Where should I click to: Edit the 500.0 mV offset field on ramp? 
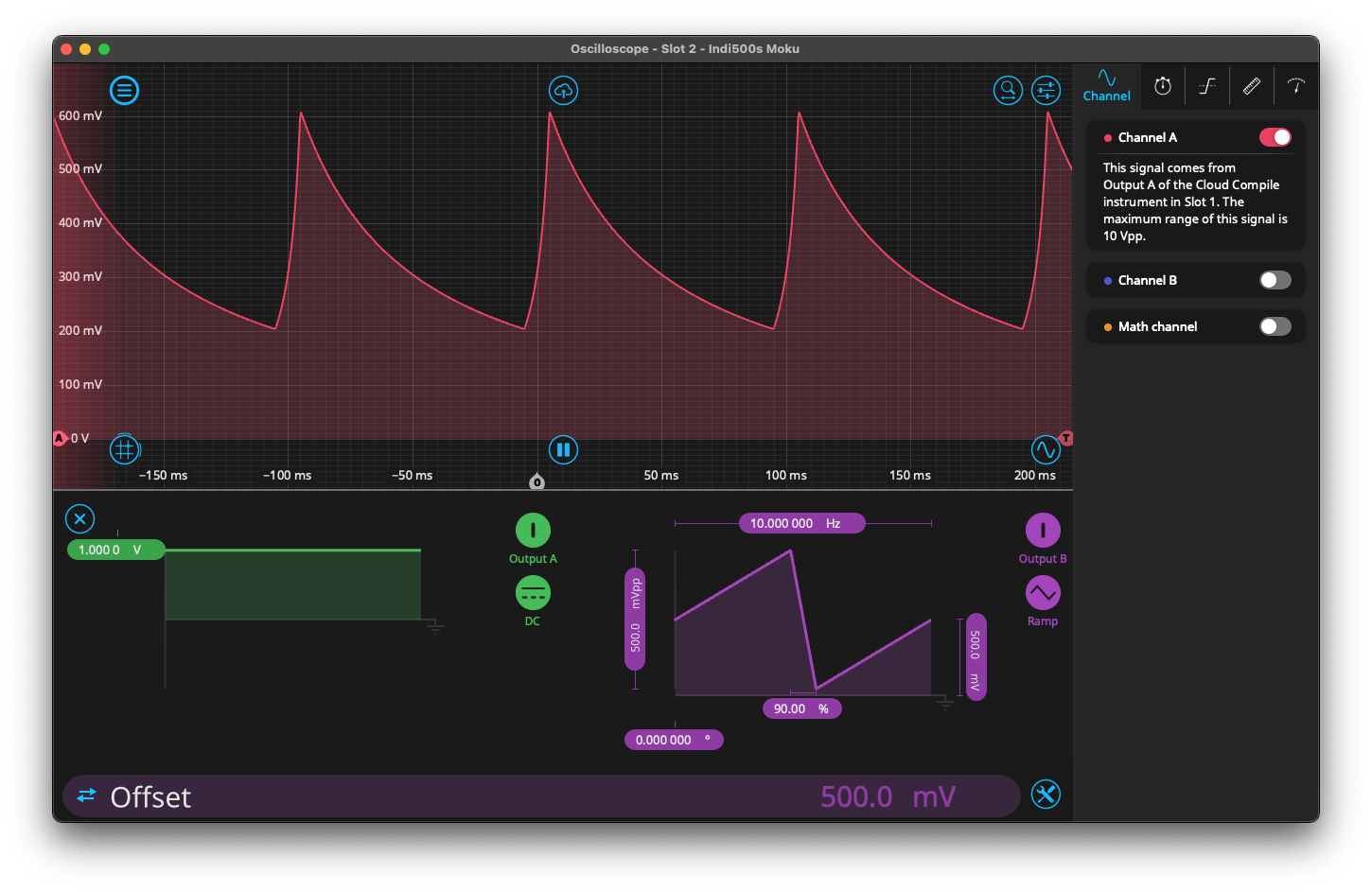tap(976, 657)
